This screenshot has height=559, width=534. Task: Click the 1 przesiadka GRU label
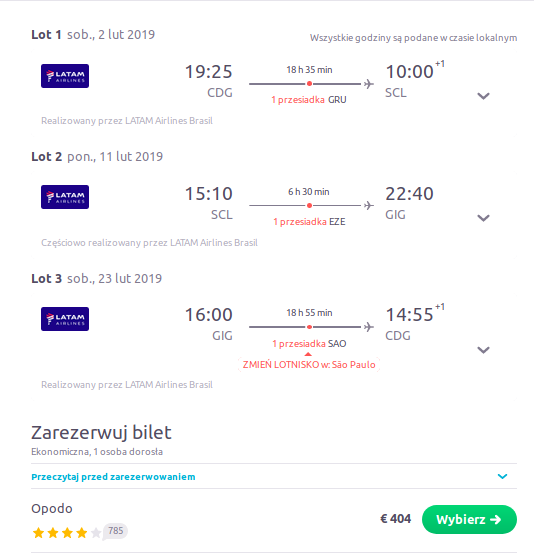click(309, 100)
